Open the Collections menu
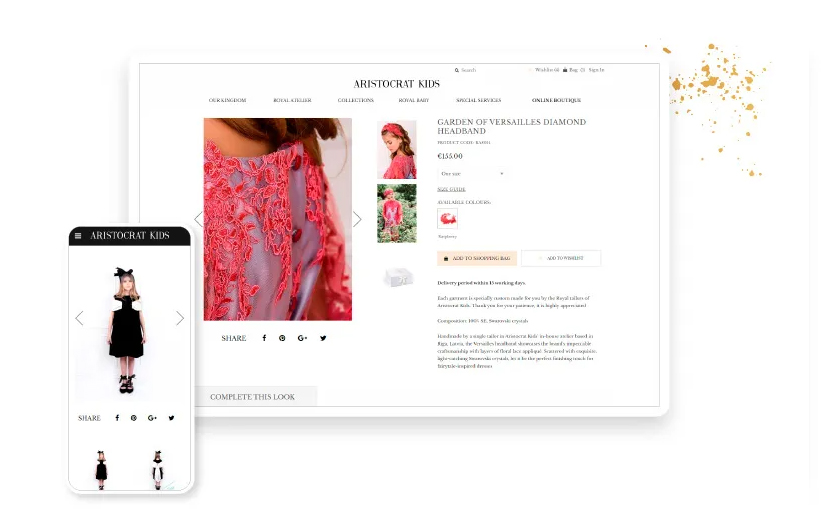This screenshot has width=825, height=525. (x=356, y=100)
